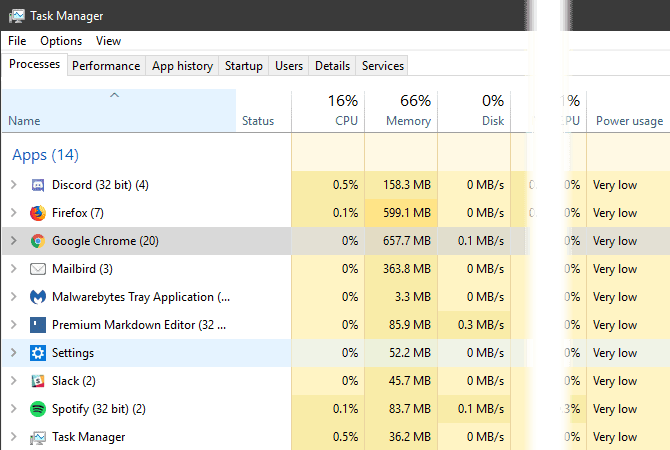Click the Spotify app icon
Image resolution: width=670 pixels, height=450 pixels.
(38, 409)
